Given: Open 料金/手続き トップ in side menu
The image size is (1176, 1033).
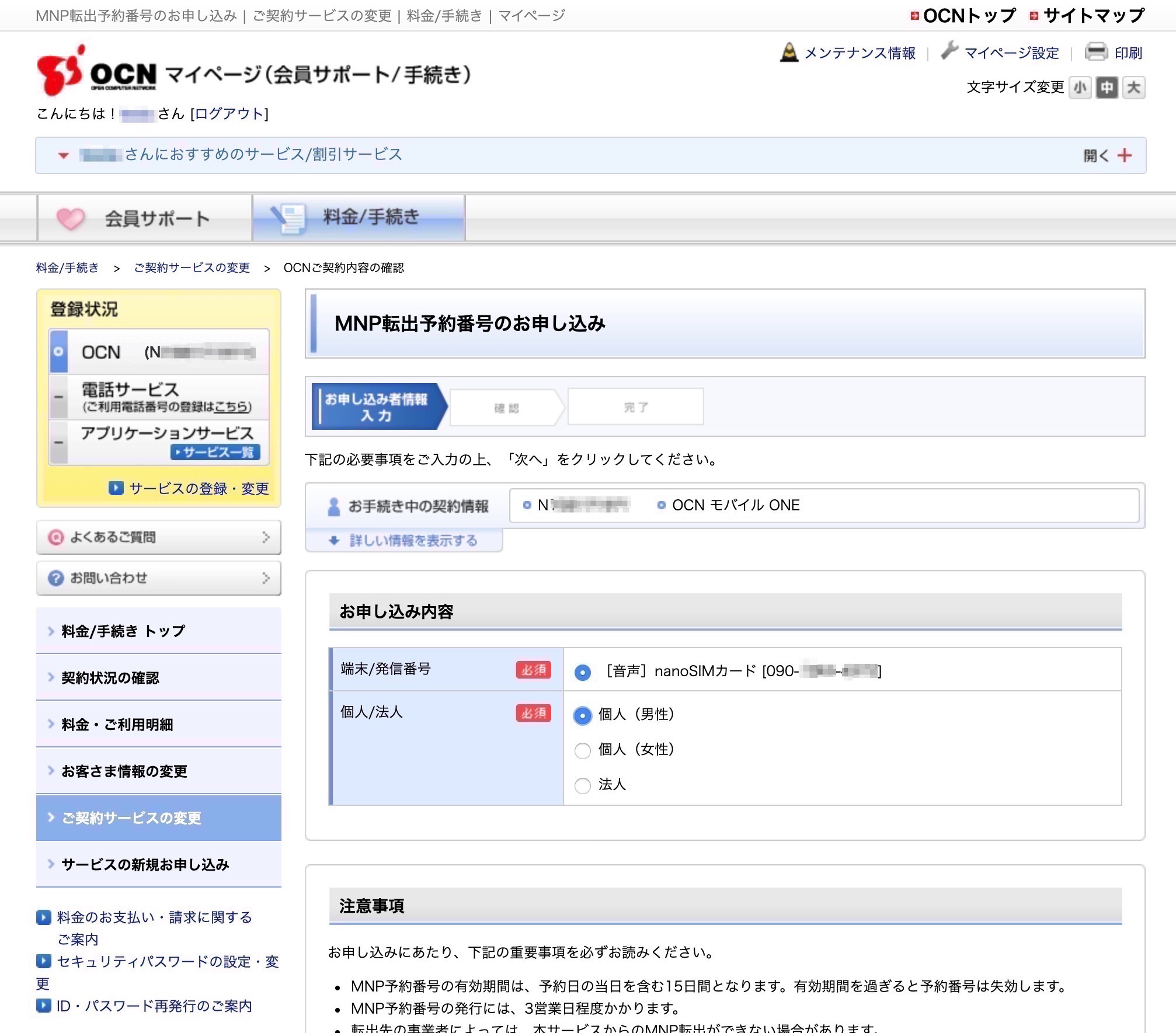Looking at the screenshot, I should tap(159, 631).
